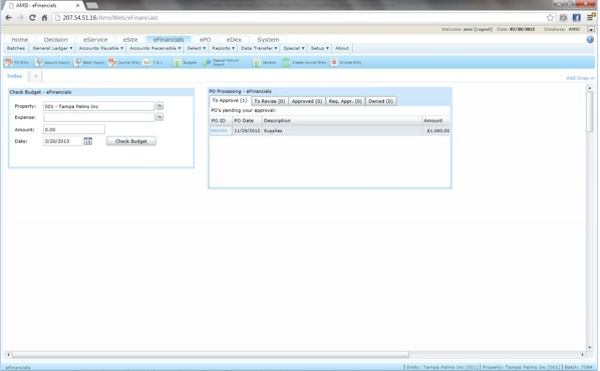Click the browser back arrow
Viewport: 600px width, 371px height.
(8, 18)
